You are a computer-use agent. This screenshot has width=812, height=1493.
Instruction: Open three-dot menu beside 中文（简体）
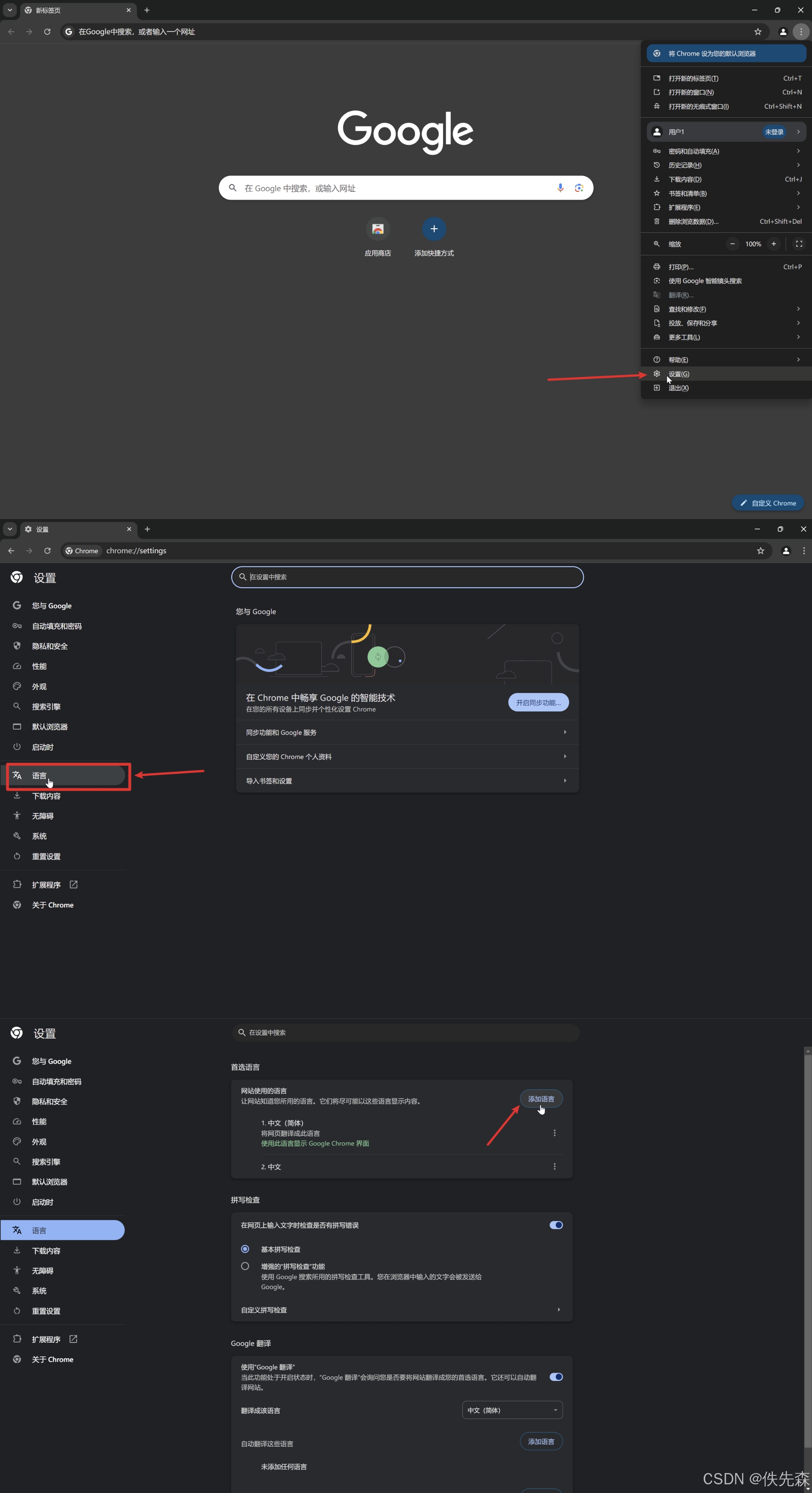pos(554,1132)
